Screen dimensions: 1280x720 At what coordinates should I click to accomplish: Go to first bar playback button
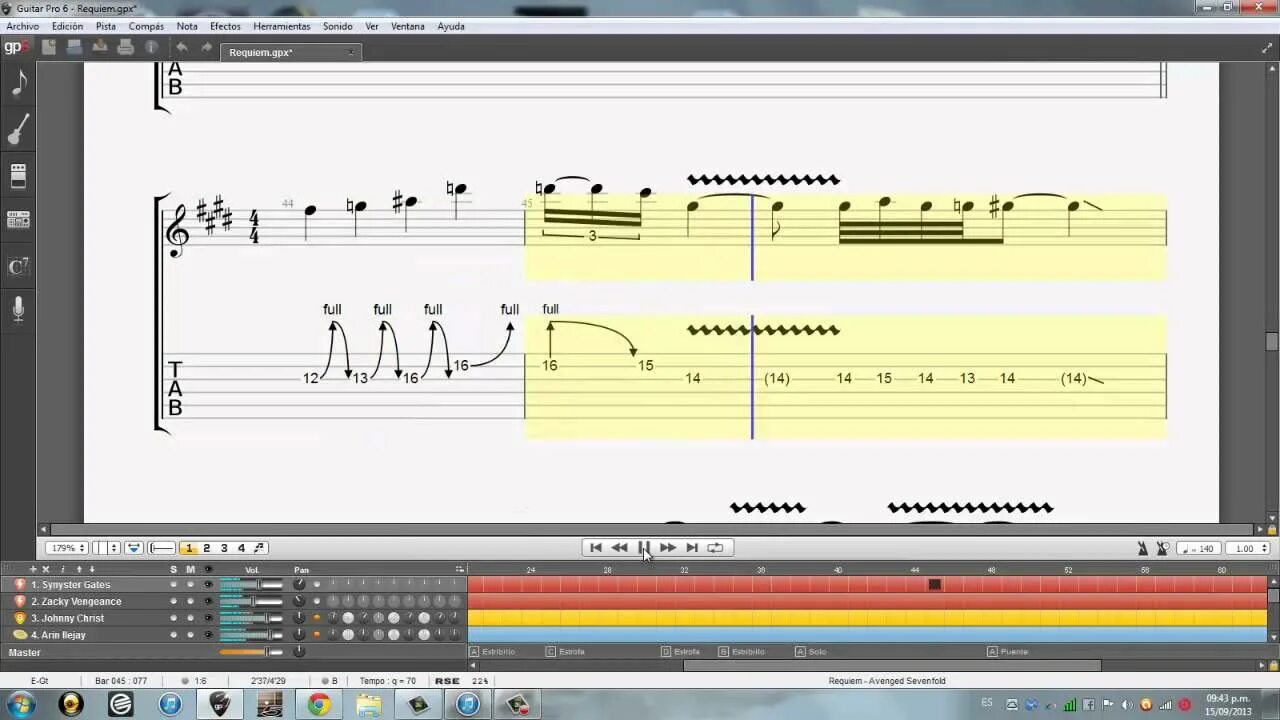pos(596,548)
